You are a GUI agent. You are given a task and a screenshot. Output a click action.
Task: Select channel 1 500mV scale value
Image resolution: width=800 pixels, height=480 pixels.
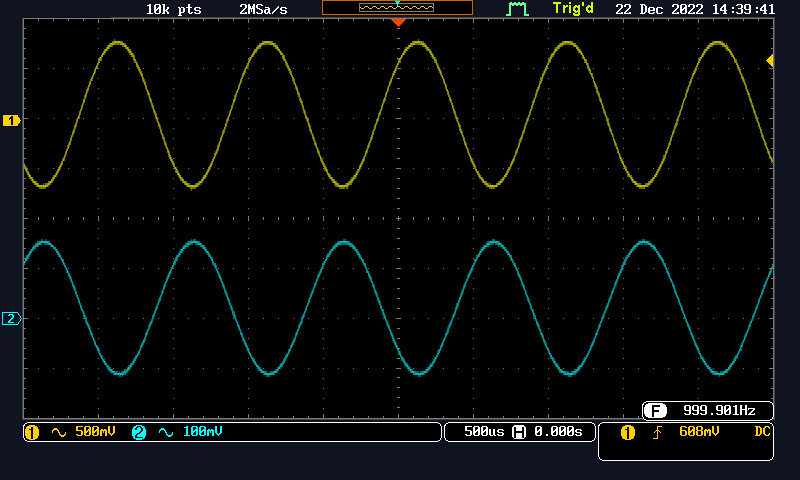tap(95, 432)
